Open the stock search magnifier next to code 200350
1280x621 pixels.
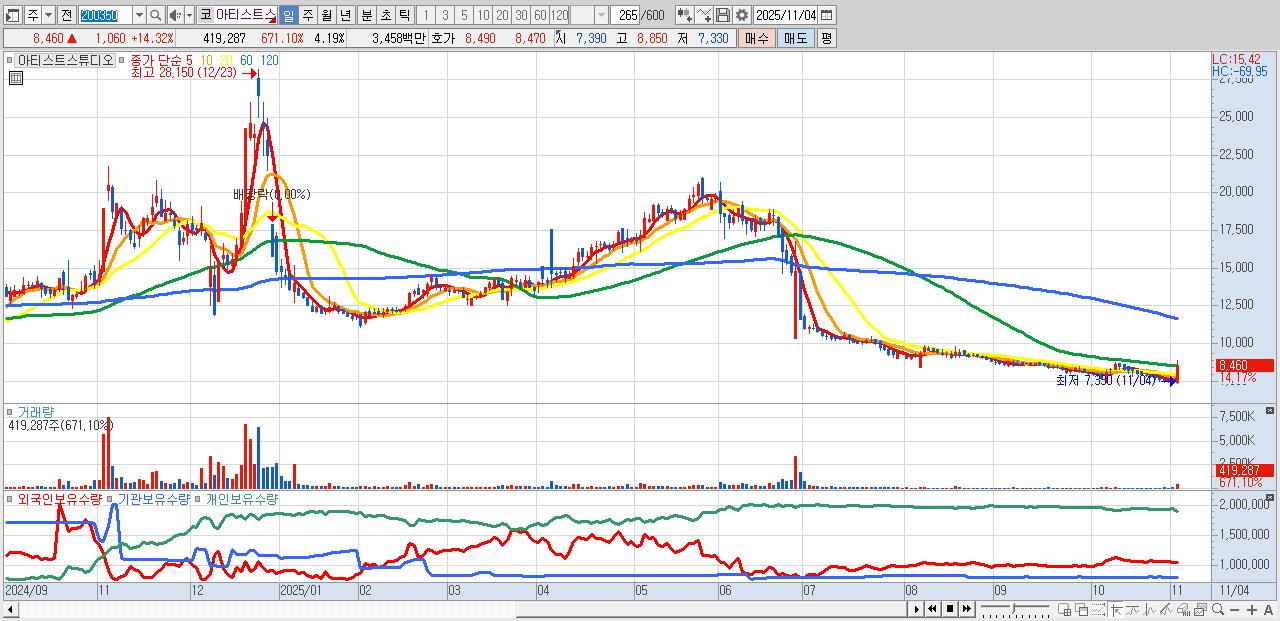pyautogui.click(x=155, y=15)
